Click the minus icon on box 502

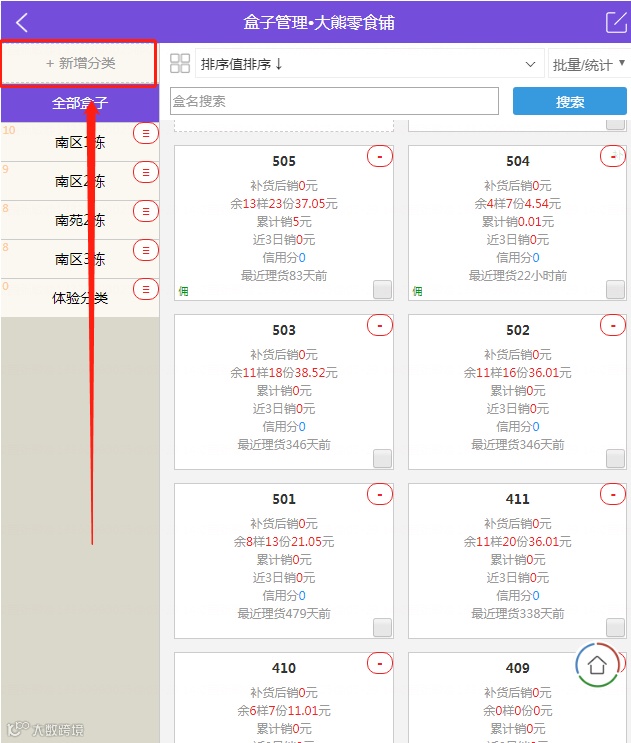[x=613, y=326]
